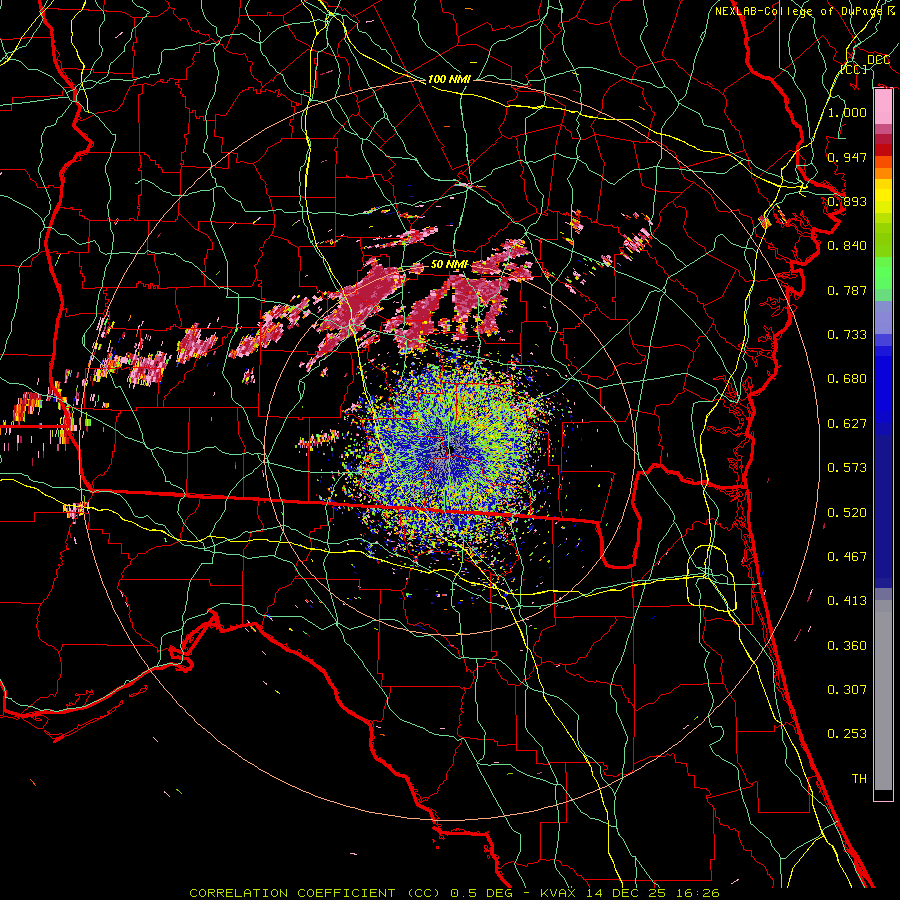
Task: Select the 0.627 legend value
Action: (847, 423)
